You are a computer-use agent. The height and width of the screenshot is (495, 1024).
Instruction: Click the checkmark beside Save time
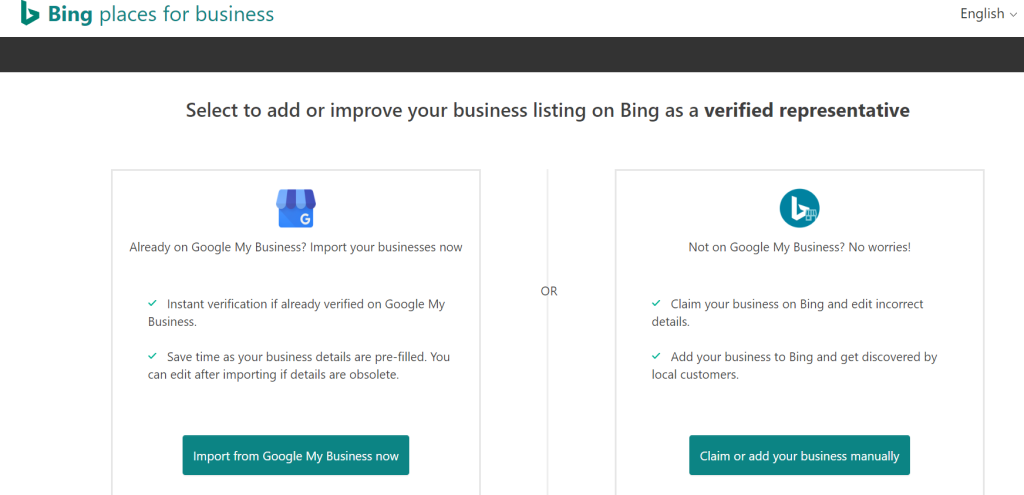(152, 357)
